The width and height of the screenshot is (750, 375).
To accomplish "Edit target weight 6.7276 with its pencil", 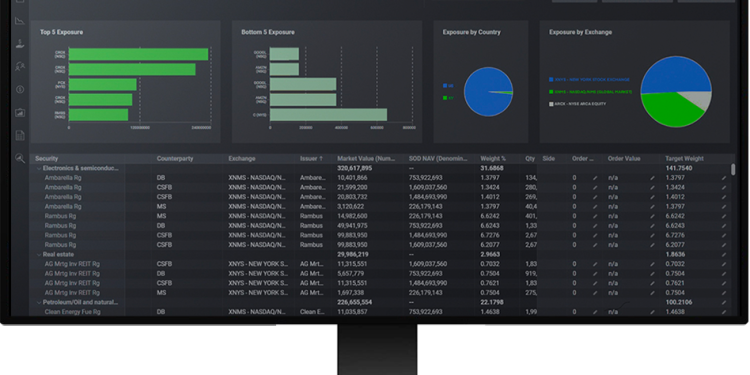I will point(724,235).
